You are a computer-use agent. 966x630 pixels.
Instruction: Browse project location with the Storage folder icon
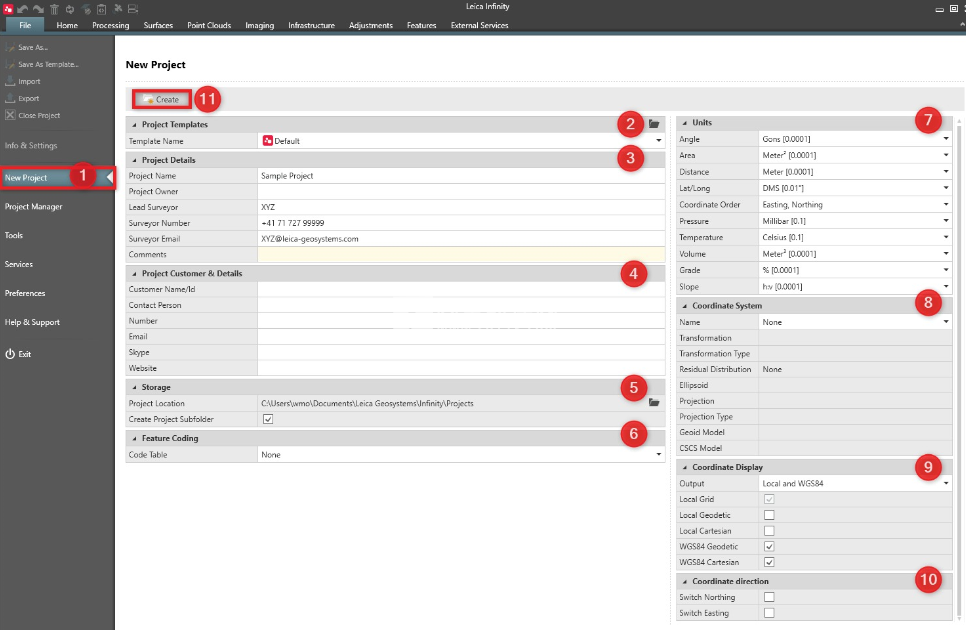pos(654,402)
